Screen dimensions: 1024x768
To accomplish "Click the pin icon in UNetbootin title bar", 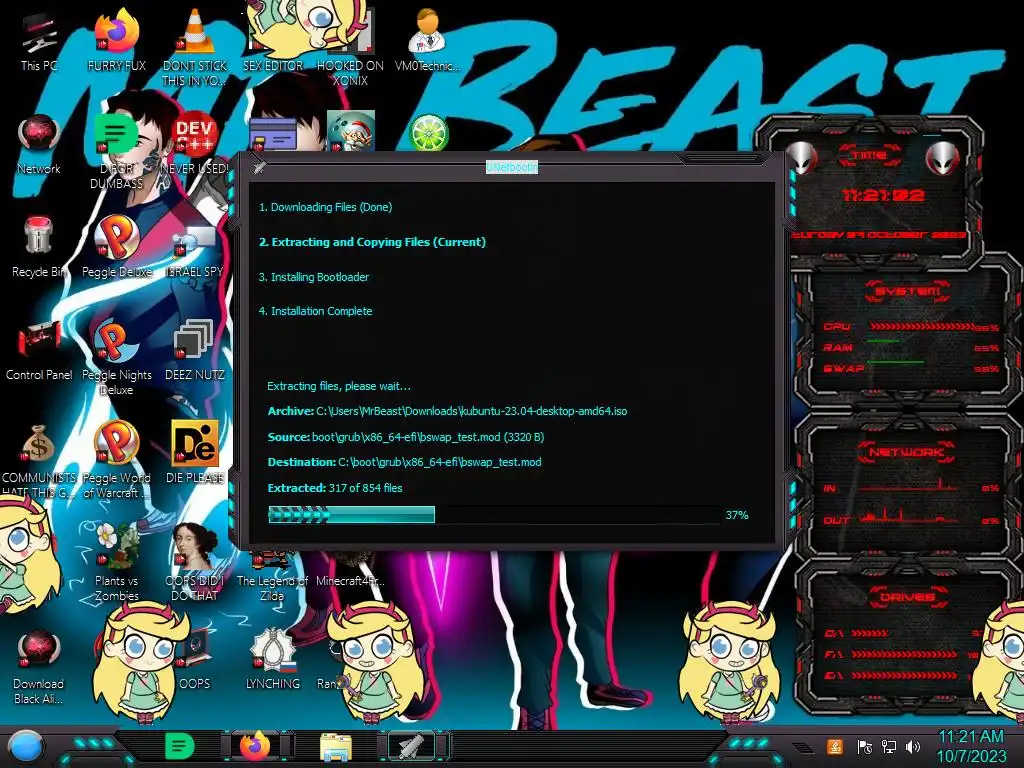I will [x=260, y=167].
